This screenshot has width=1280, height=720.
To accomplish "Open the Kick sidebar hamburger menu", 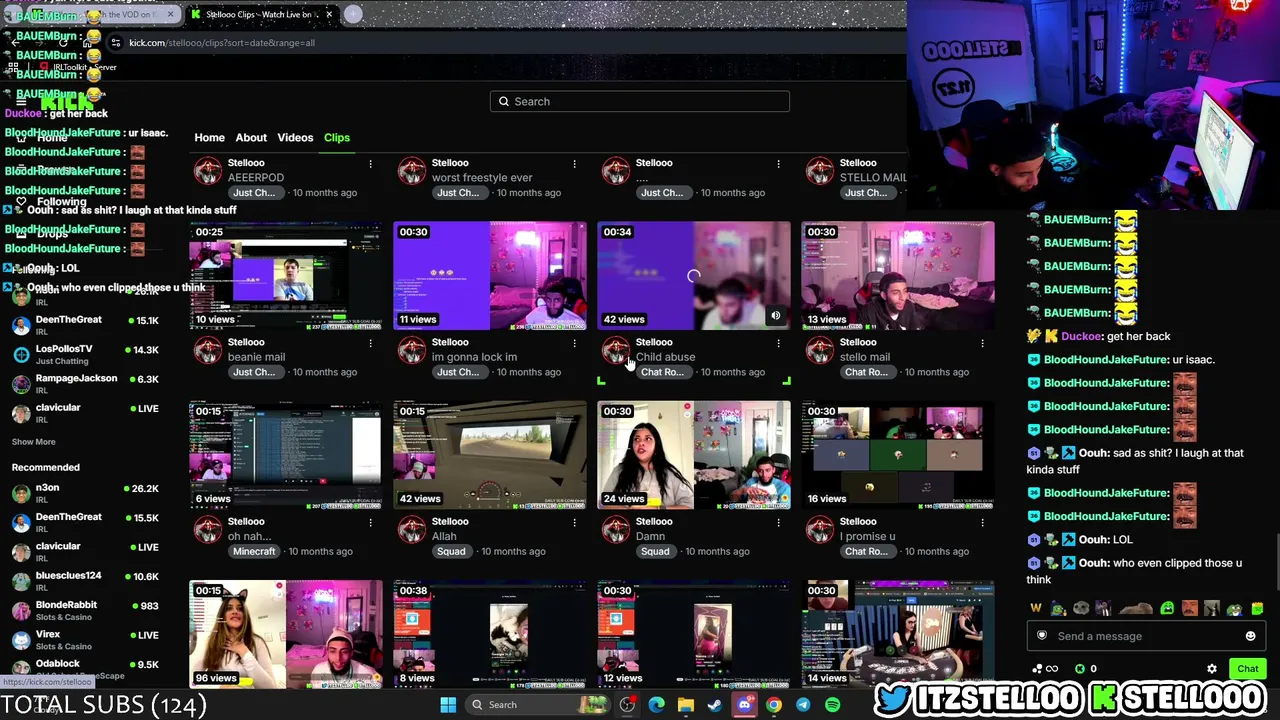I will pos(20,102).
